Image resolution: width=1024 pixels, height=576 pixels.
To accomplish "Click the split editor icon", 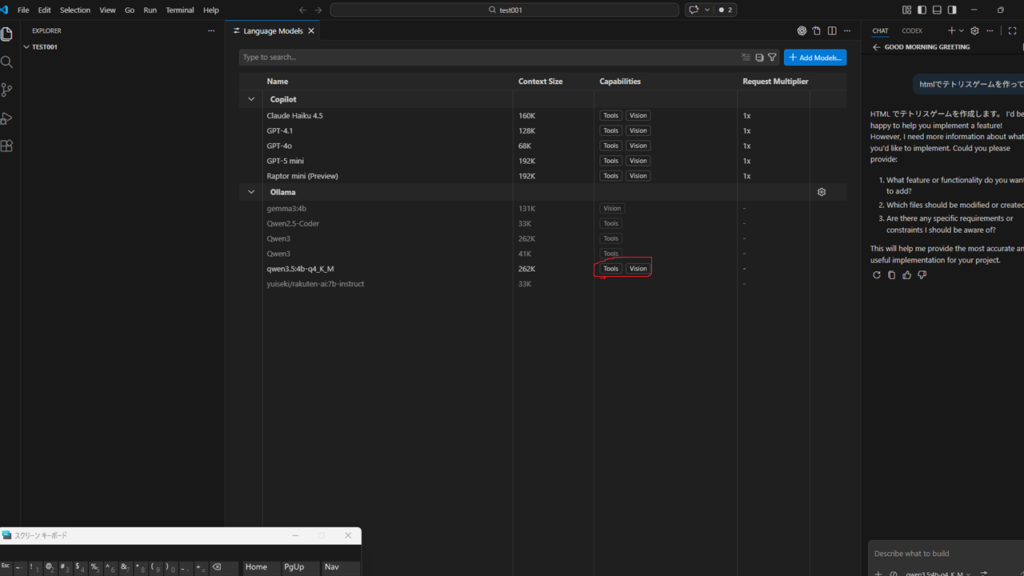I will pos(832,31).
